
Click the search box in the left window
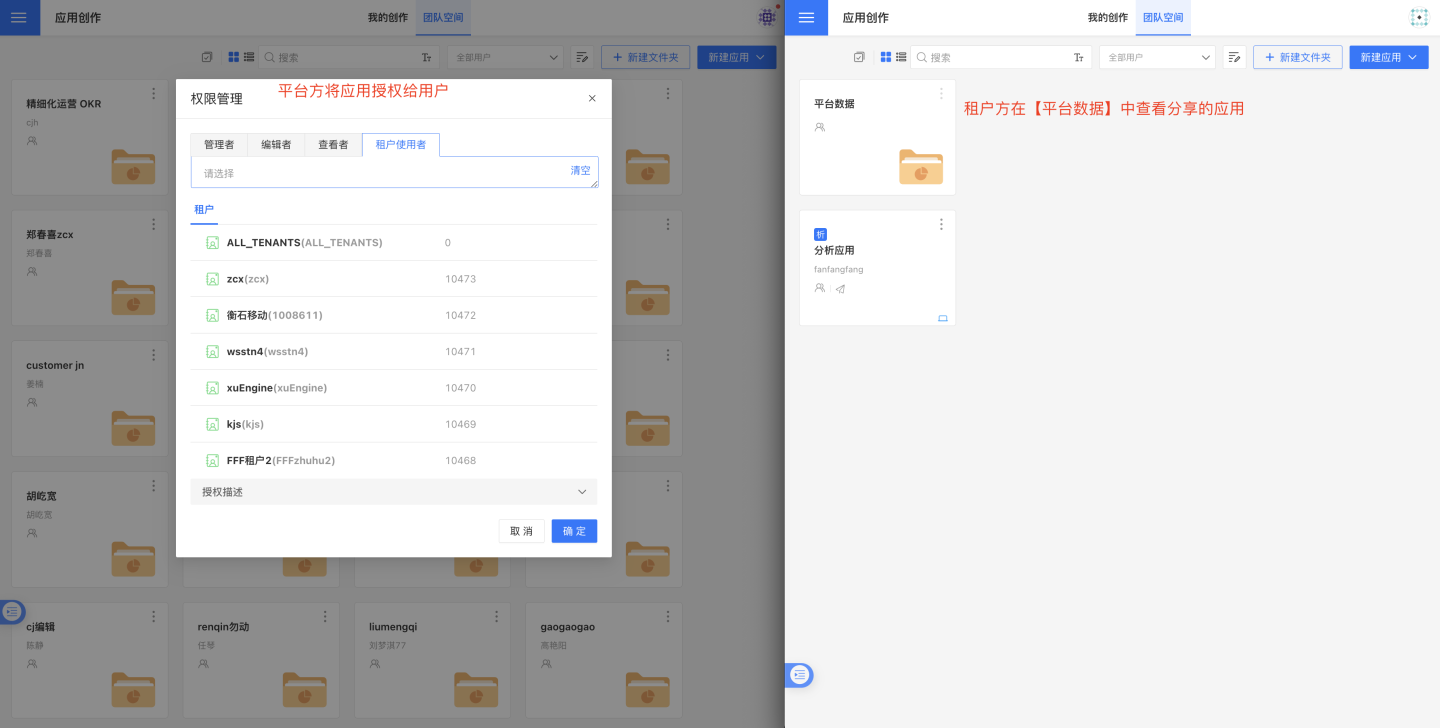coord(349,57)
